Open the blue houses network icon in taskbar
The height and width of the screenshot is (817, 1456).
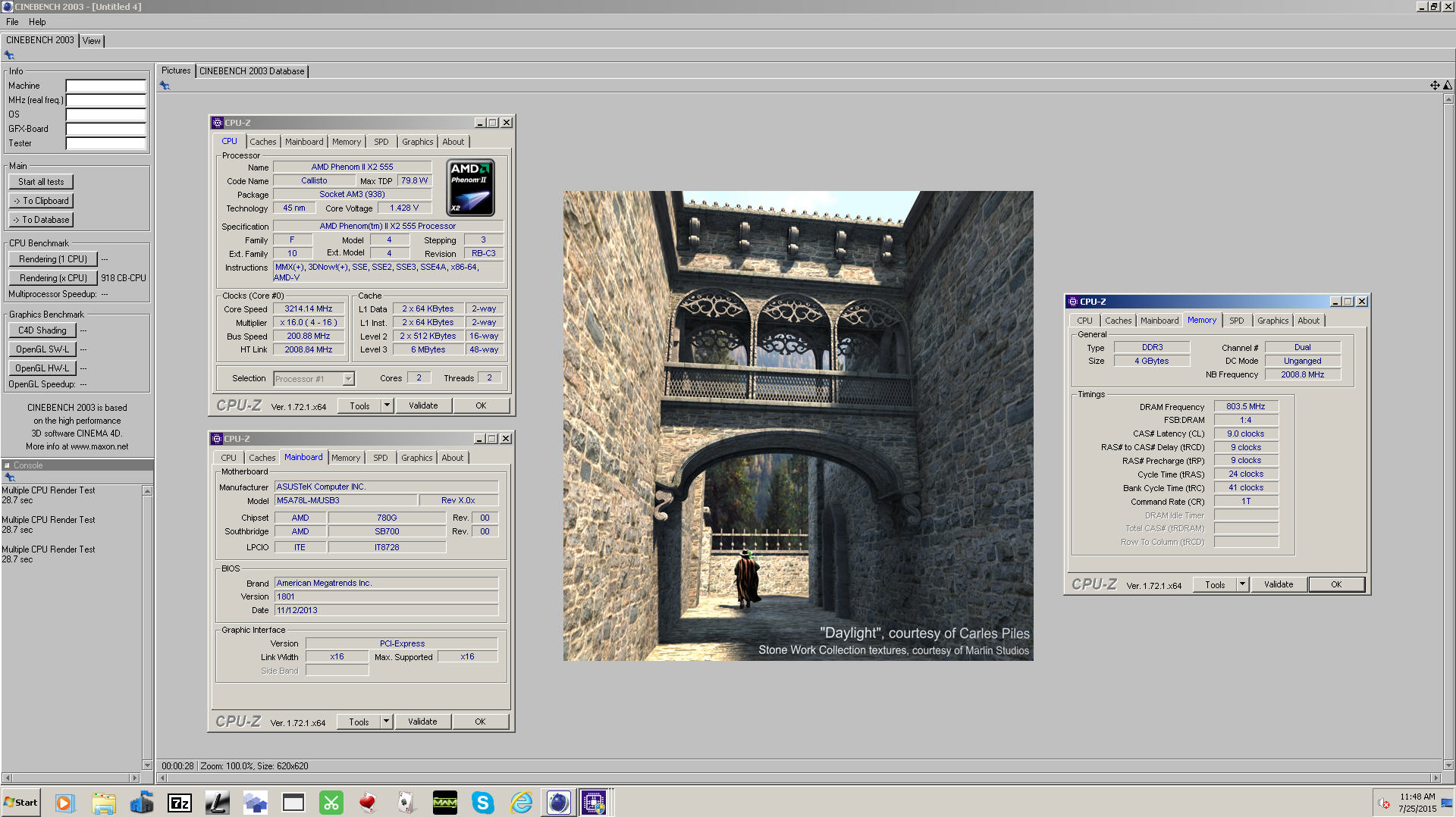[255, 803]
